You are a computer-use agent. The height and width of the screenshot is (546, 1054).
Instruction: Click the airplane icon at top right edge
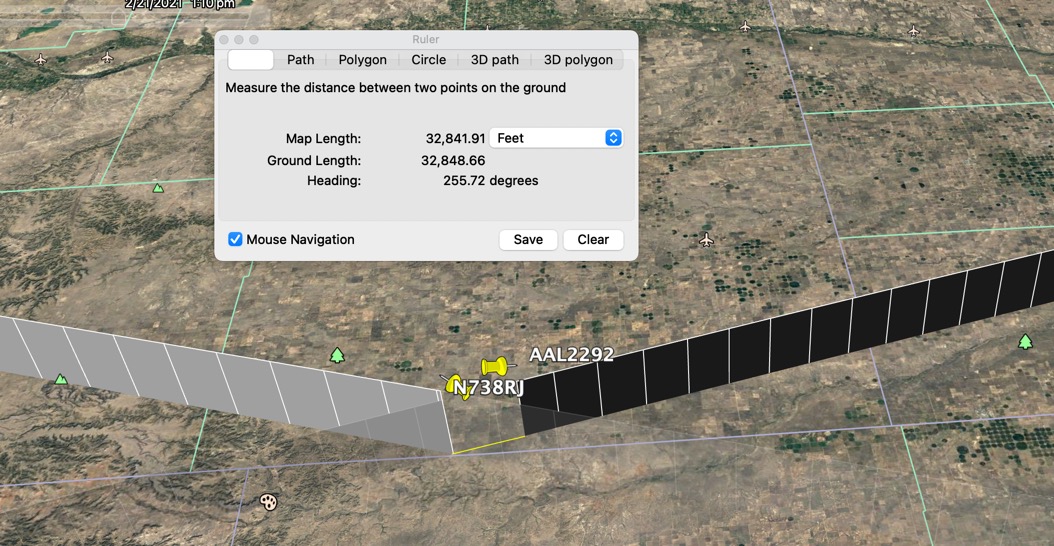click(913, 31)
